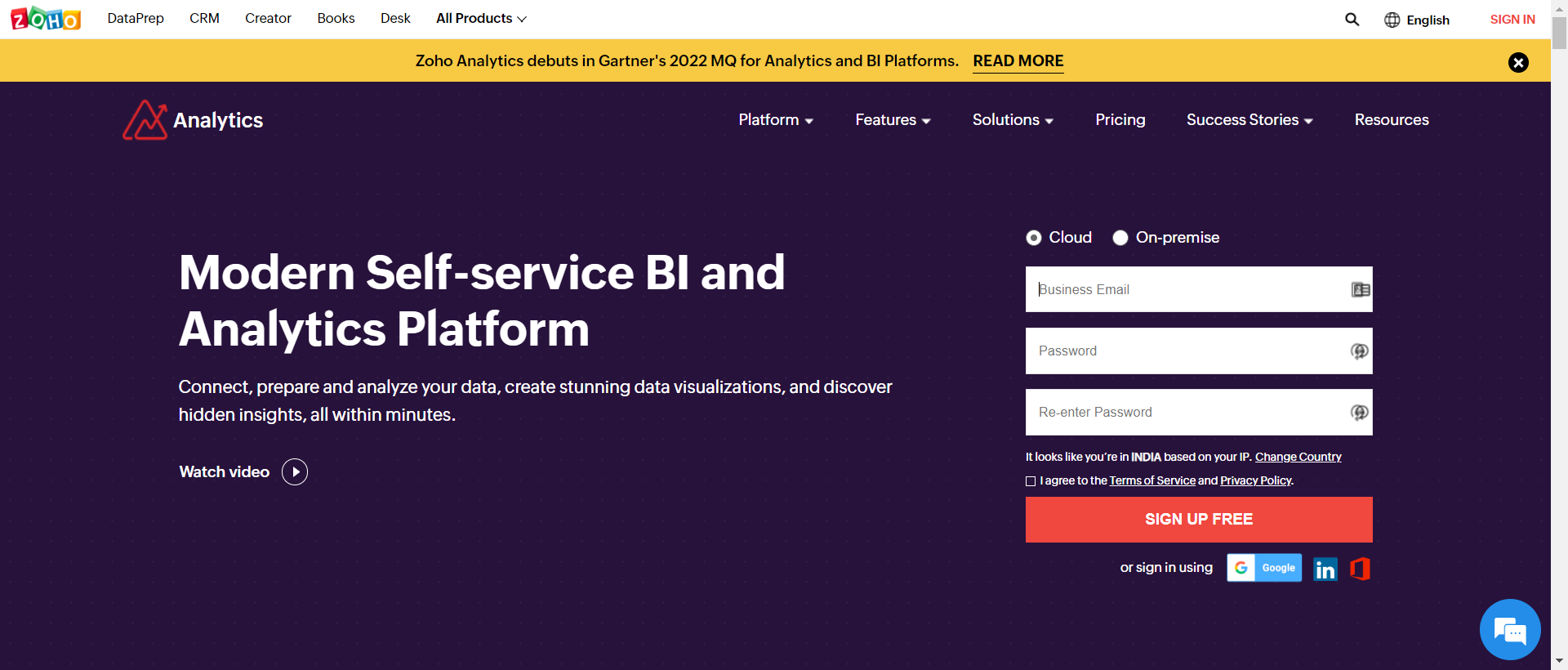Screen dimensions: 1568x670
Task: Click the page vertical scrollbar thumb
Action: pos(1560,33)
